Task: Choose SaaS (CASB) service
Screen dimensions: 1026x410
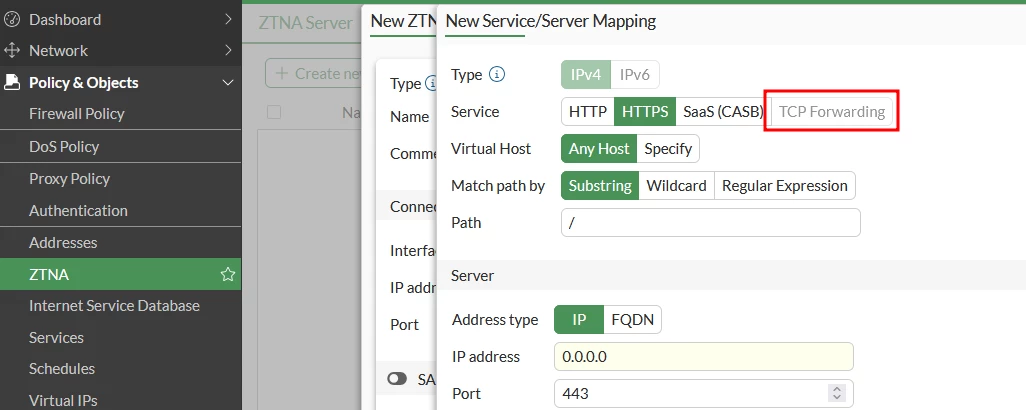Action: click(x=723, y=112)
